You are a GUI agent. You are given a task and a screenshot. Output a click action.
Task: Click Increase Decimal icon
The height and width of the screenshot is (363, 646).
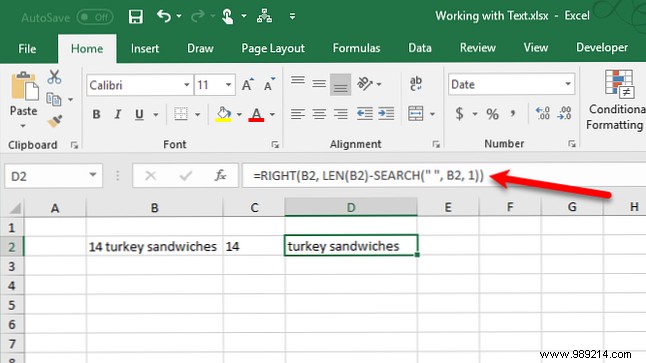(543, 113)
